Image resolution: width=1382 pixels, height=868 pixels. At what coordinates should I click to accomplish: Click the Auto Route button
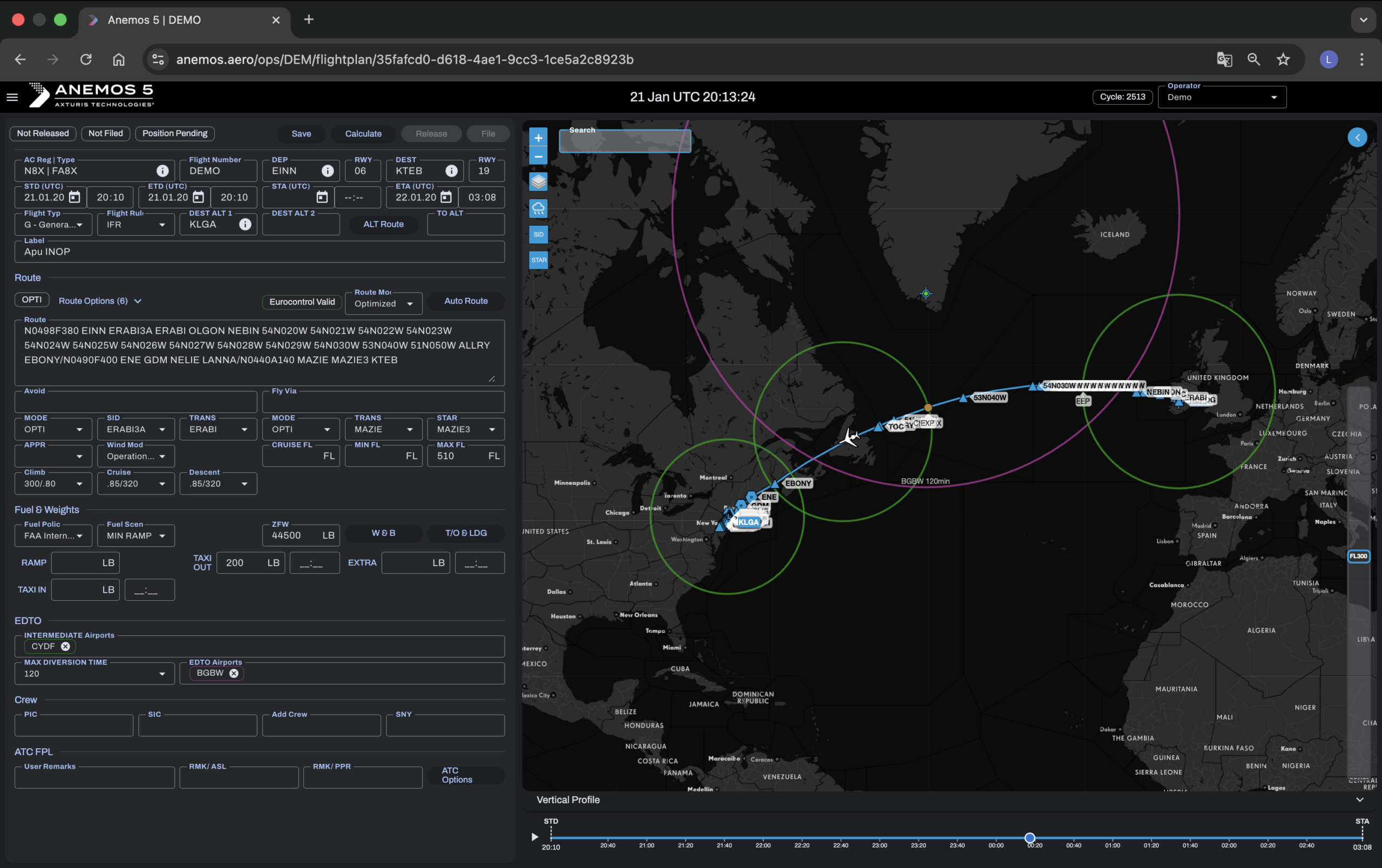465,301
